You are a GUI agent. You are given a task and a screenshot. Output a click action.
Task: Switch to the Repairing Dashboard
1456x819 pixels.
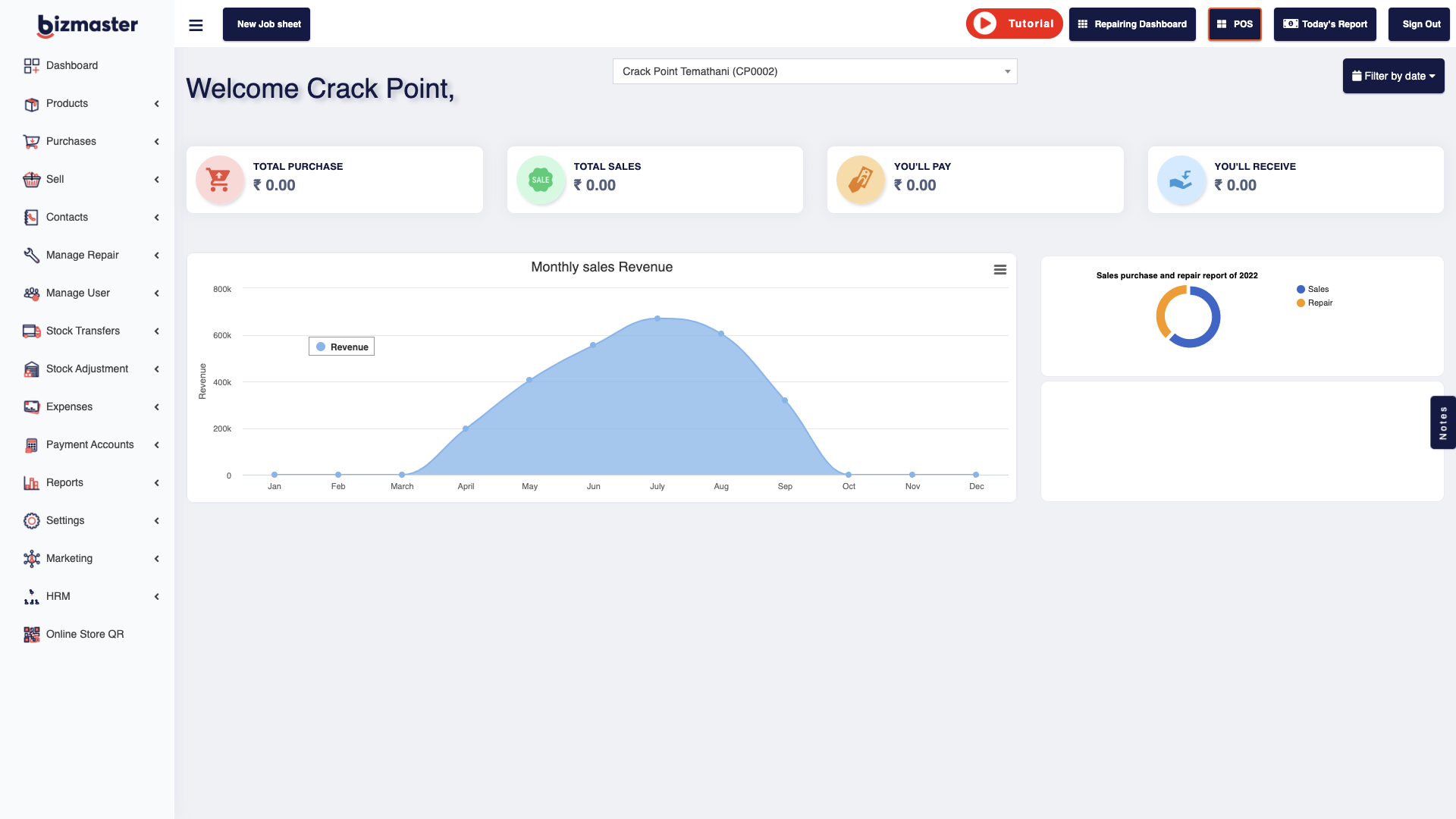(x=1132, y=24)
